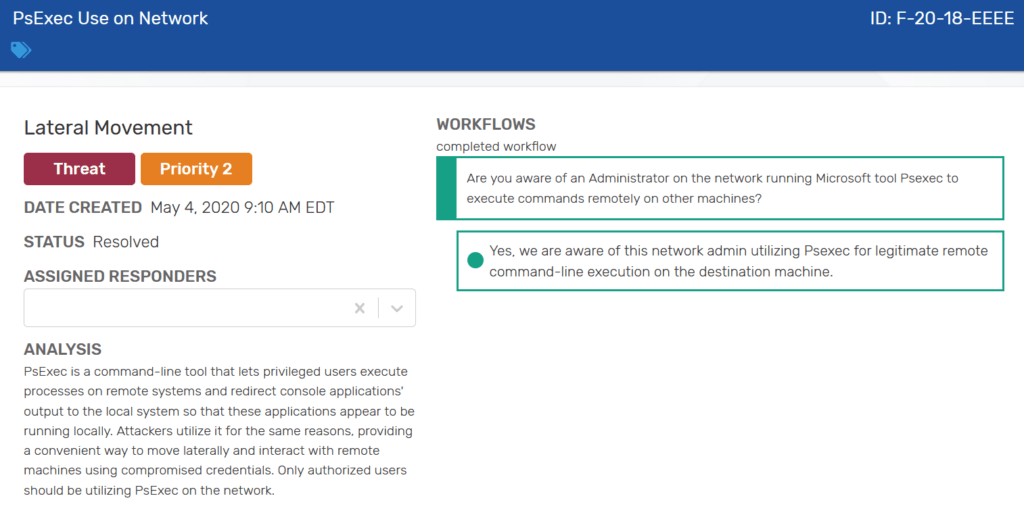Click the 'Yes, we are aware' answer text
The height and width of the screenshot is (517, 1024).
pyautogui.click(x=738, y=261)
